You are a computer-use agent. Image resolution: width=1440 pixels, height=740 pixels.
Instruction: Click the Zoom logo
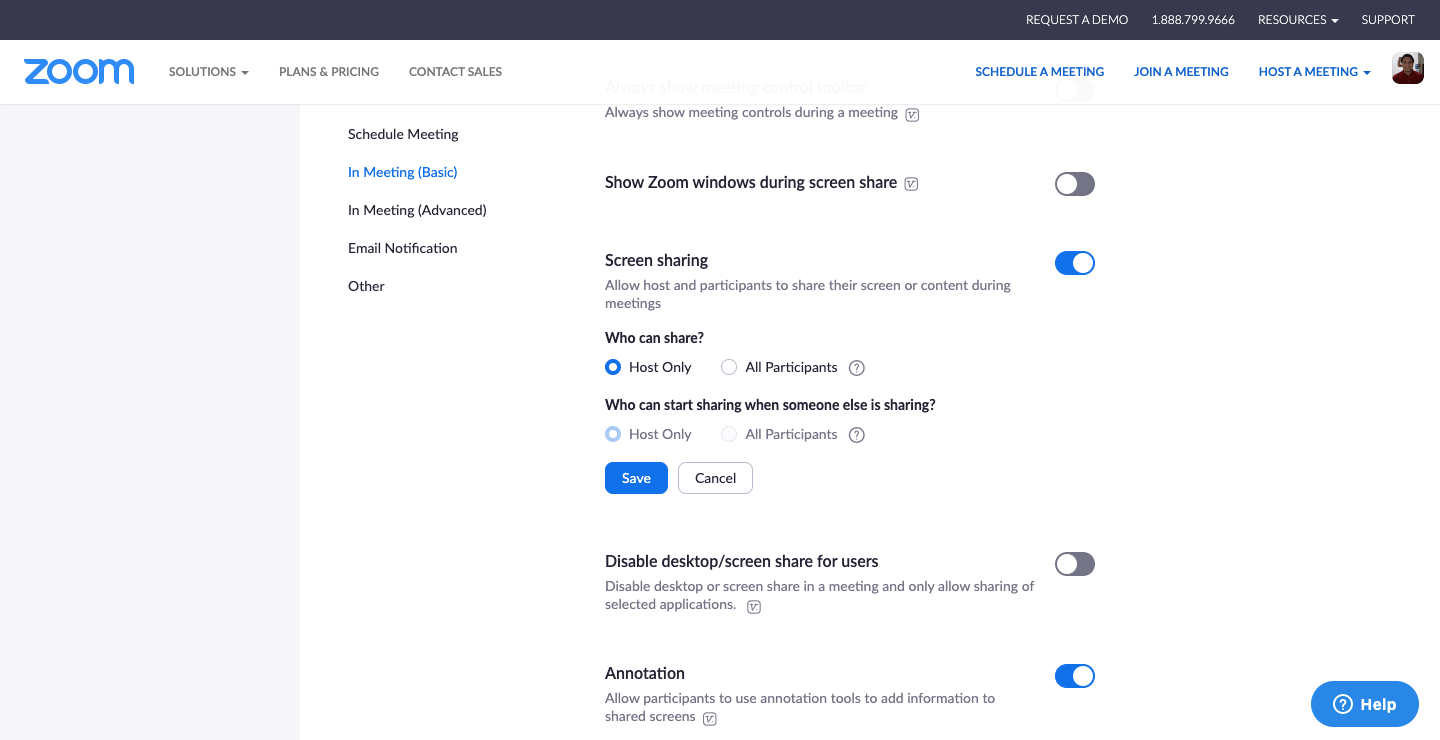[x=79, y=71]
